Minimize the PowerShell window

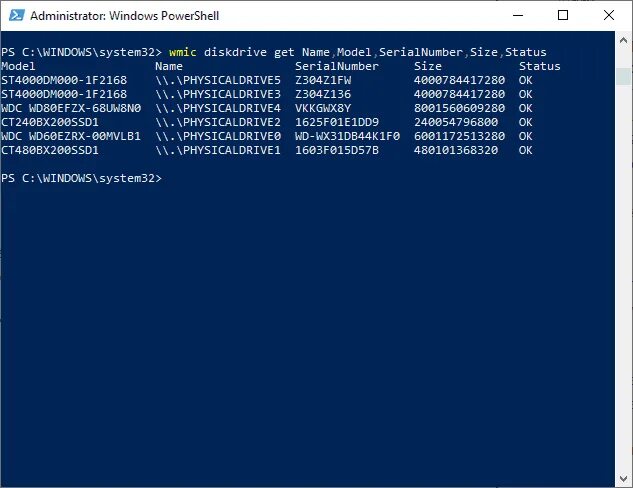(517, 16)
